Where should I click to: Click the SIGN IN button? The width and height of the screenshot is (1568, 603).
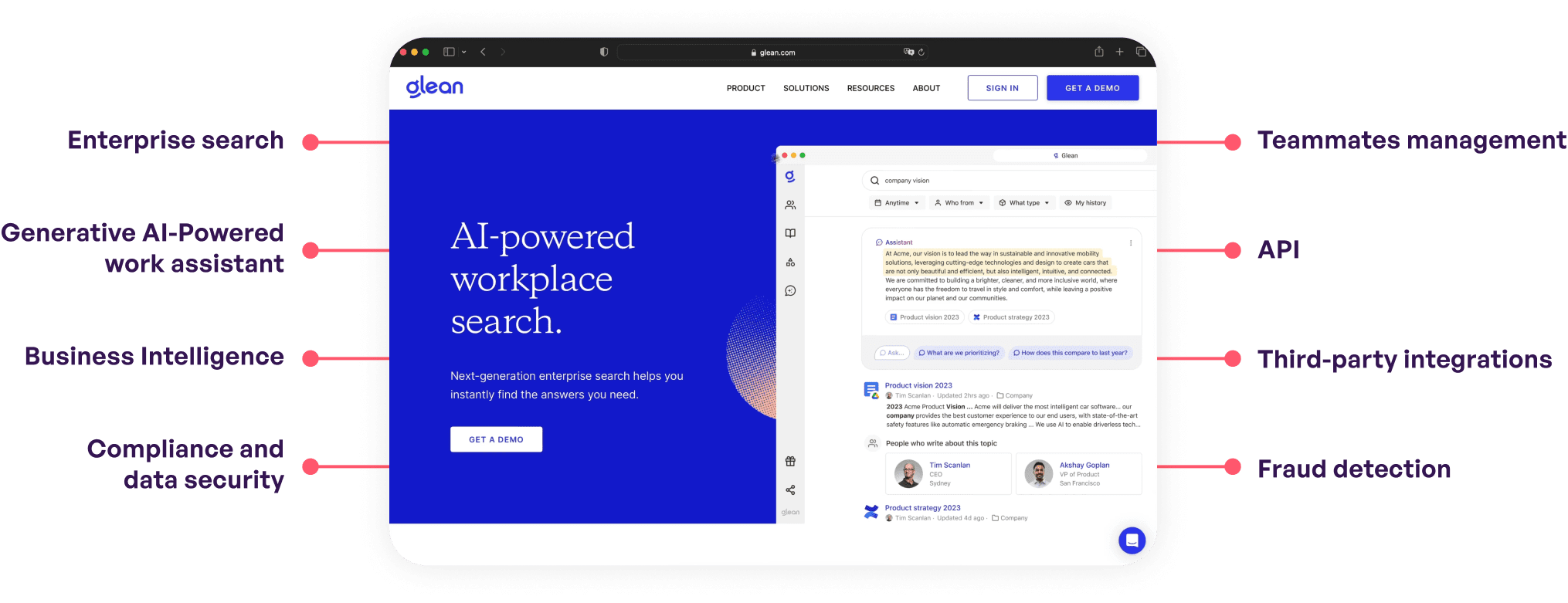[x=1002, y=88]
